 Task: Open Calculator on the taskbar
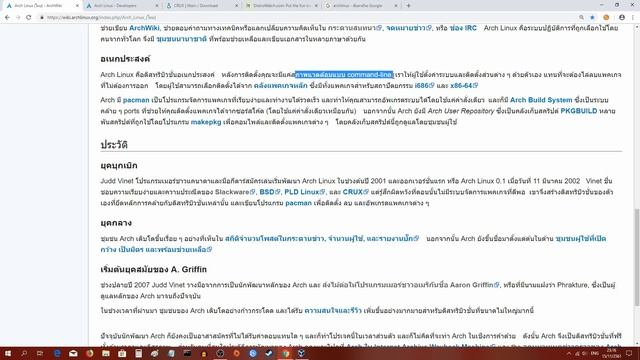(139, 353)
